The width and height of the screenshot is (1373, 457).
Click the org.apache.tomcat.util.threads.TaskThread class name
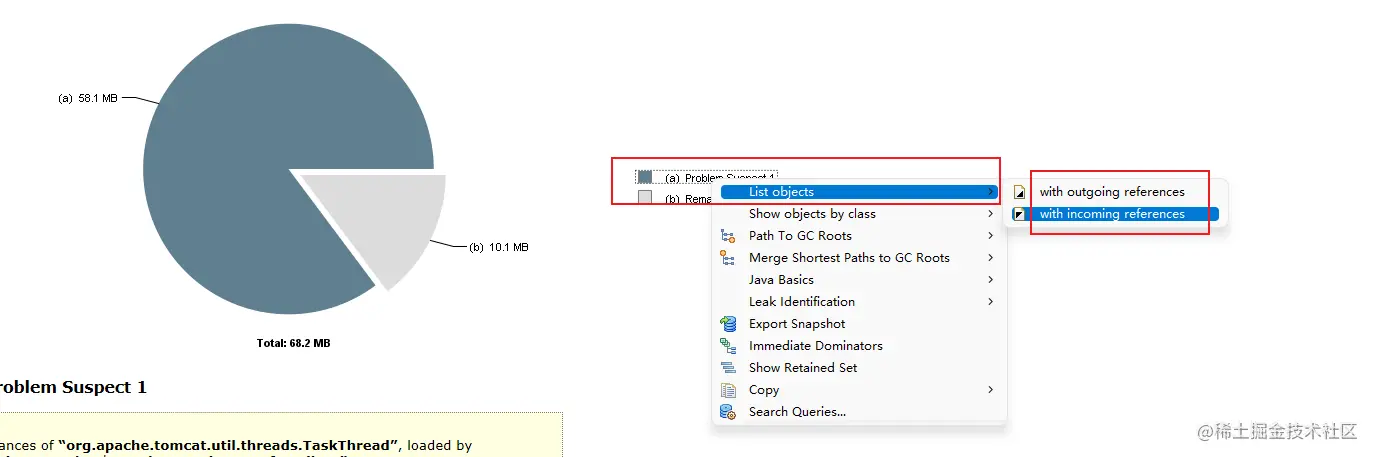click(x=228, y=445)
